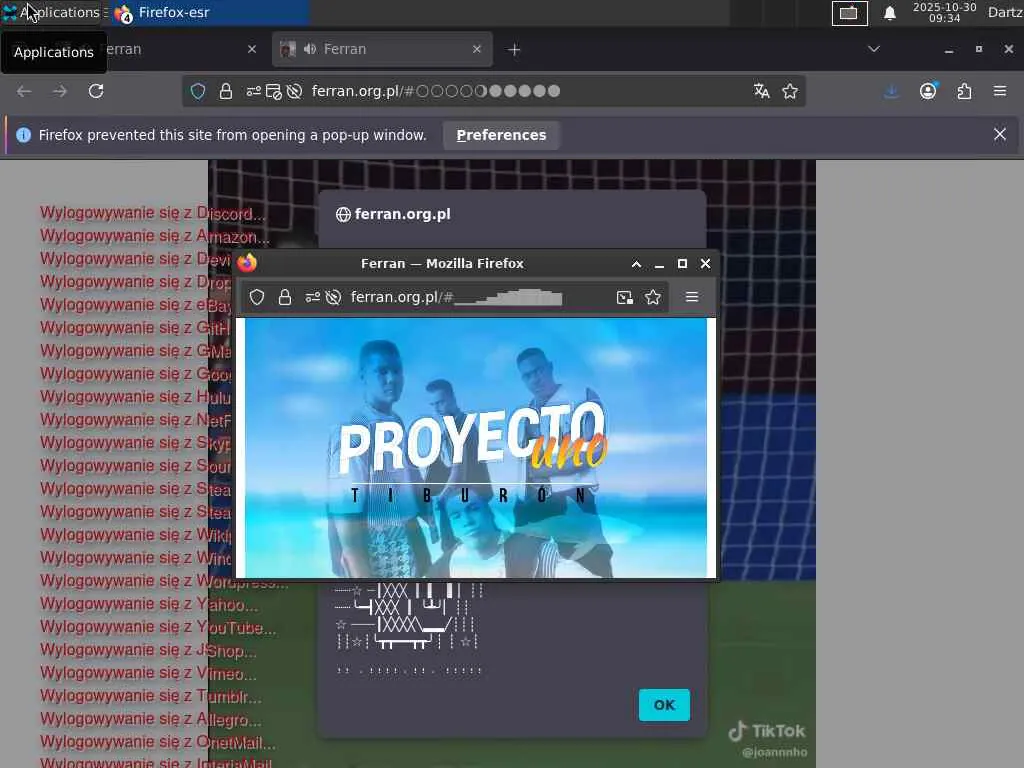Screen dimensions: 1024x768
Task: Open the notification bell in system panel
Action: click(889, 13)
